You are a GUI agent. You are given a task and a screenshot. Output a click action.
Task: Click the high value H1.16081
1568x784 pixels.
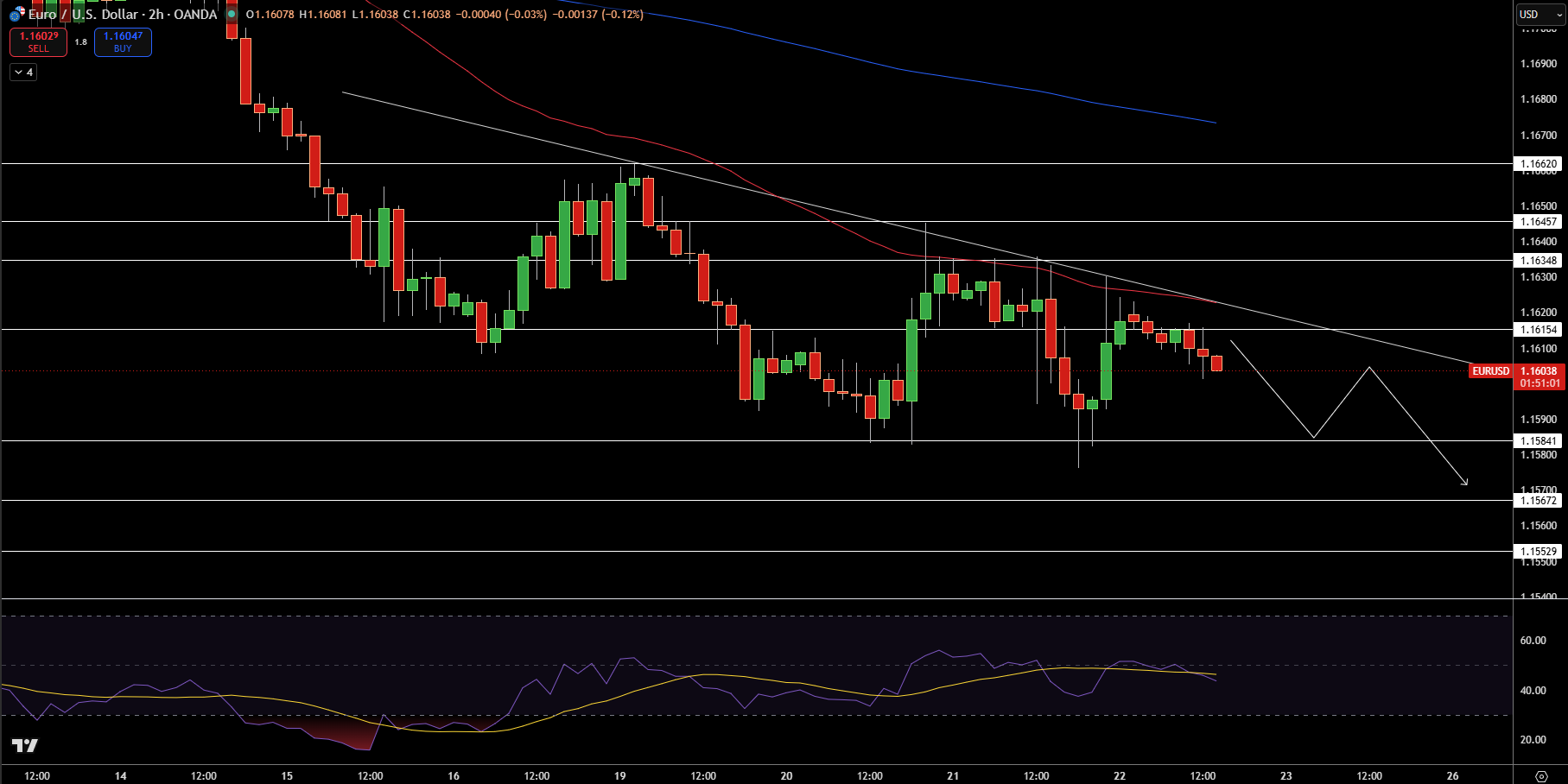(x=322, y=15)
